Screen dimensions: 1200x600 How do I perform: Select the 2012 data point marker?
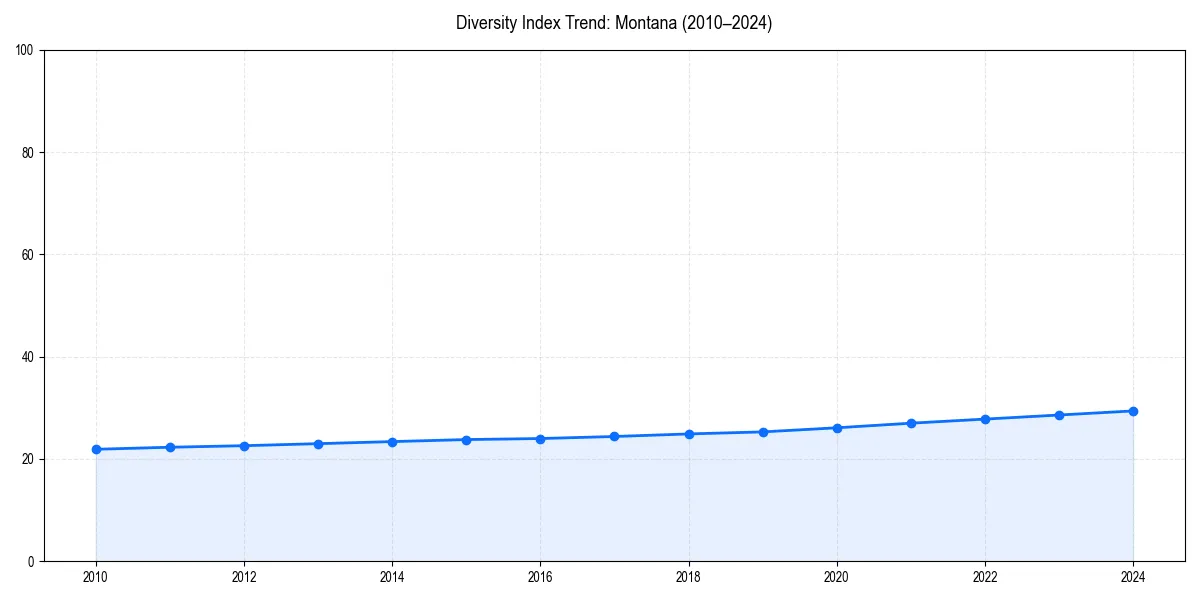[243, 444]
